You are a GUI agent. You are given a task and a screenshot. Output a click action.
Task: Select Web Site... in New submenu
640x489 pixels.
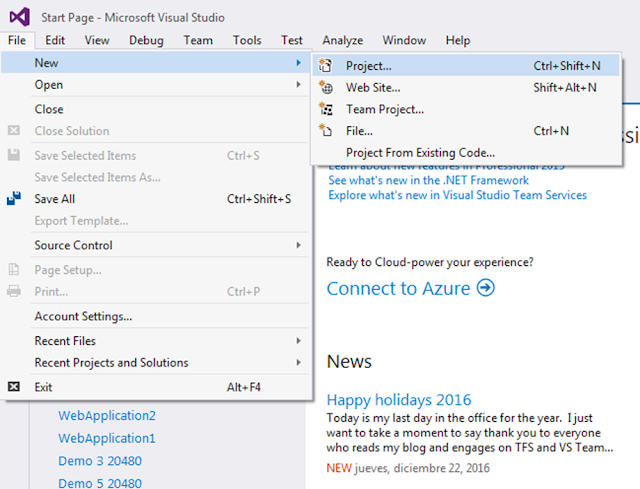[x=466, y=87]
